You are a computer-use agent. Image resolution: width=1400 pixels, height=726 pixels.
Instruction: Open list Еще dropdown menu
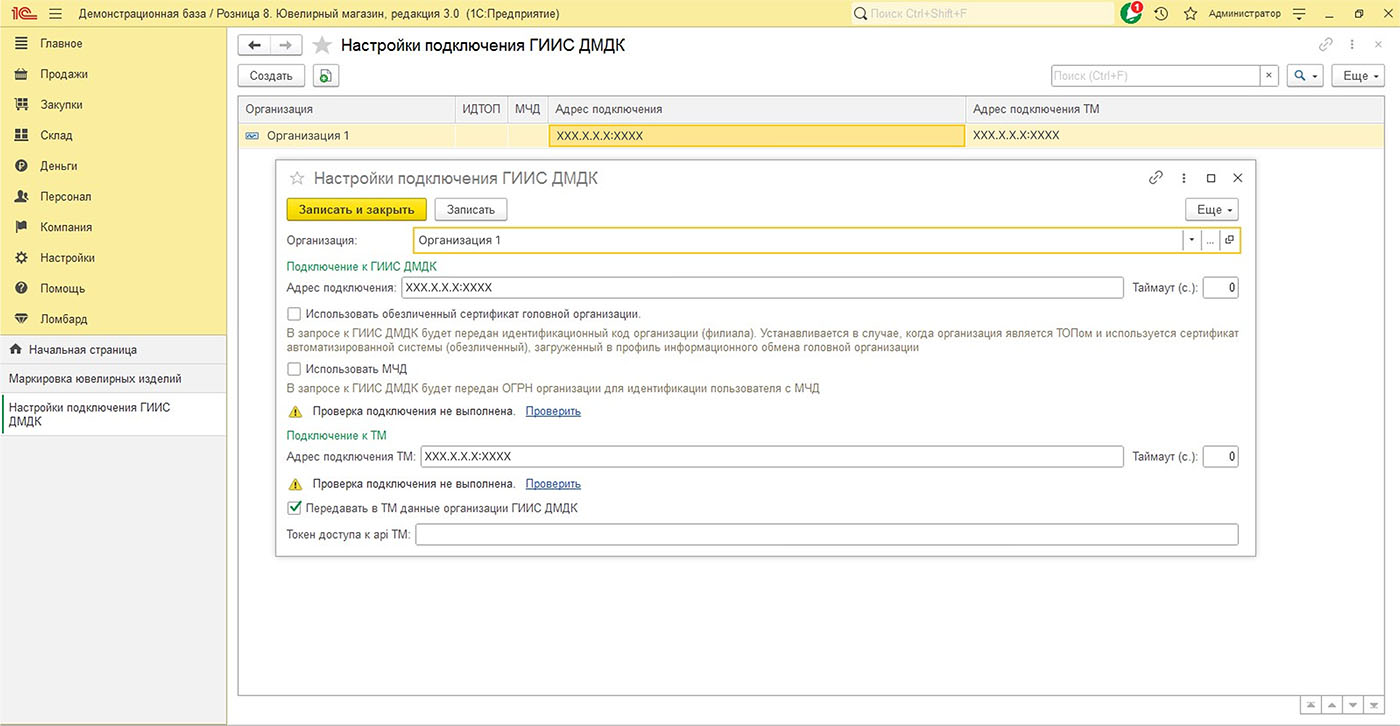pos(1359,76)
